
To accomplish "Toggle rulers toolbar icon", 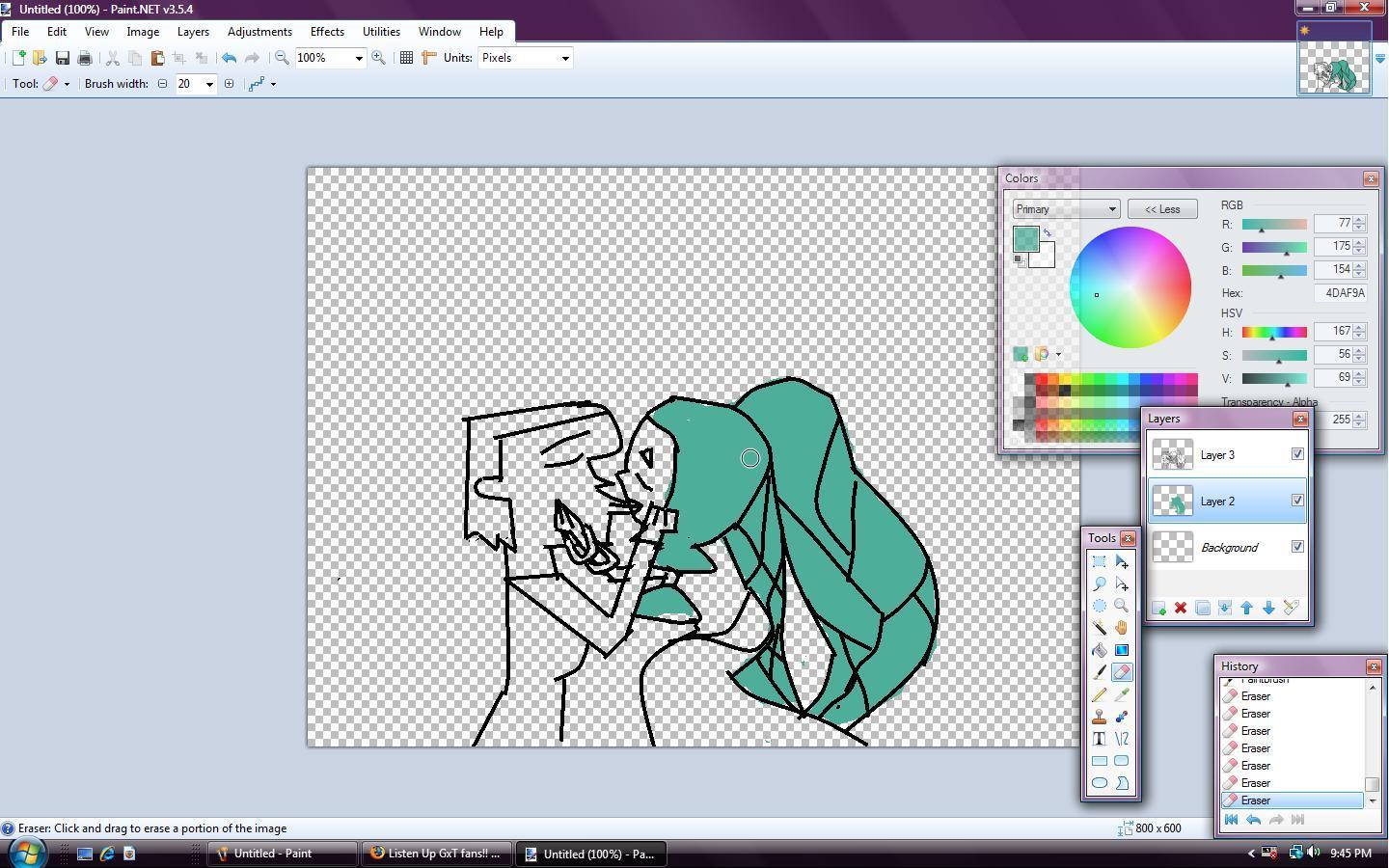I will tap(429, 58).
